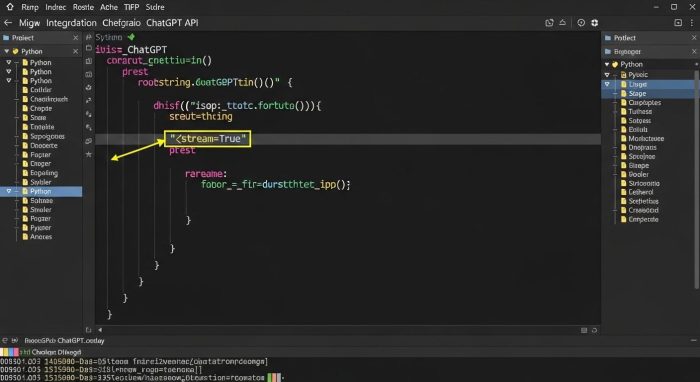Click the Migw breadcrumb

(x=29, y=23)
